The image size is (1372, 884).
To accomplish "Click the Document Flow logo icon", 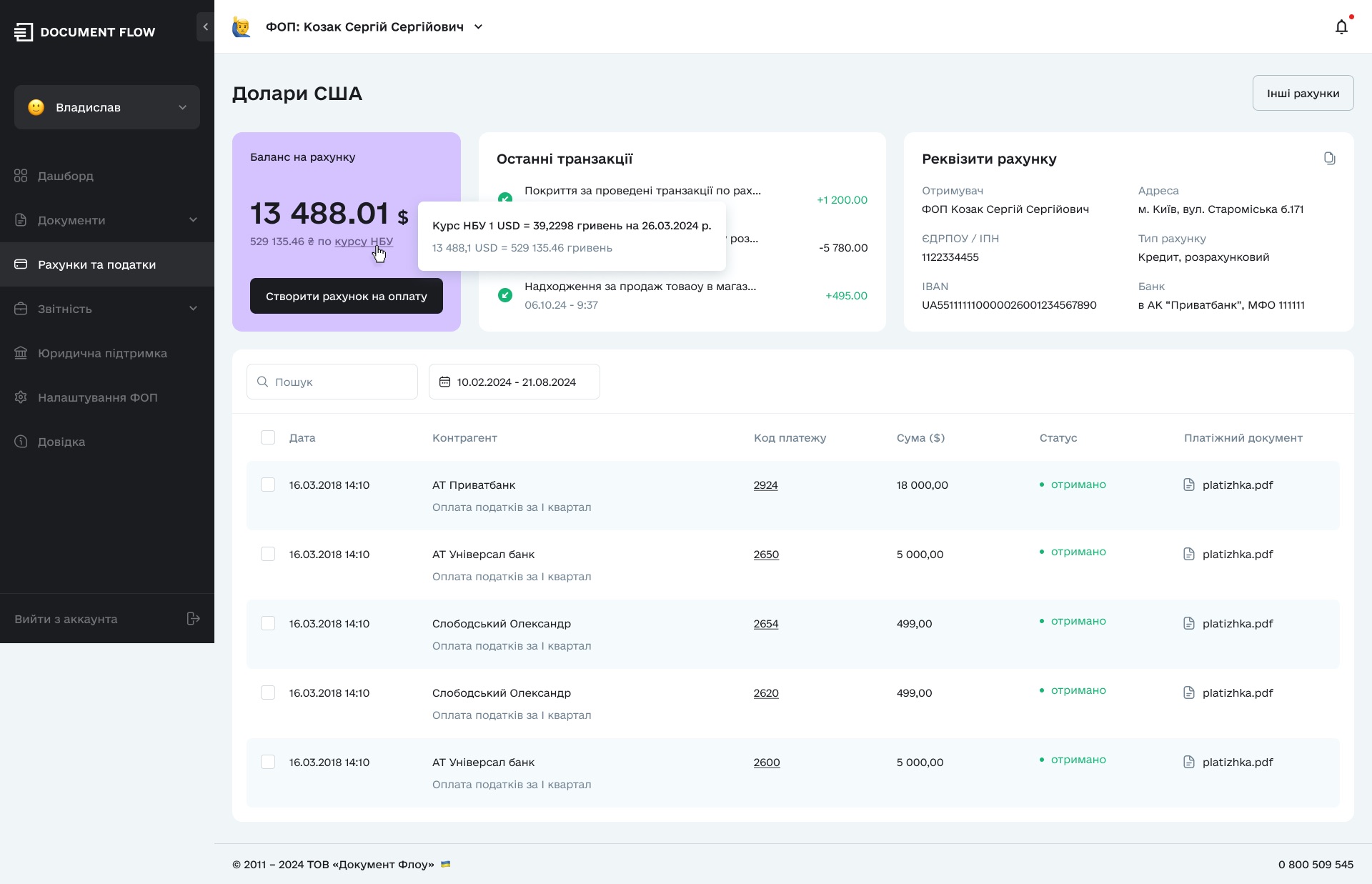I will coord(24,32).
